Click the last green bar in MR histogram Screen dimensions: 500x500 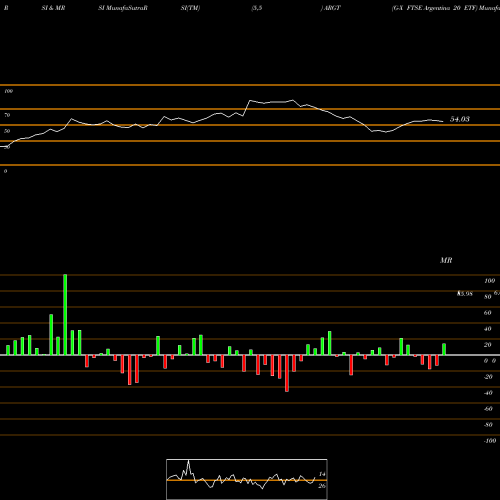[444, 349]
